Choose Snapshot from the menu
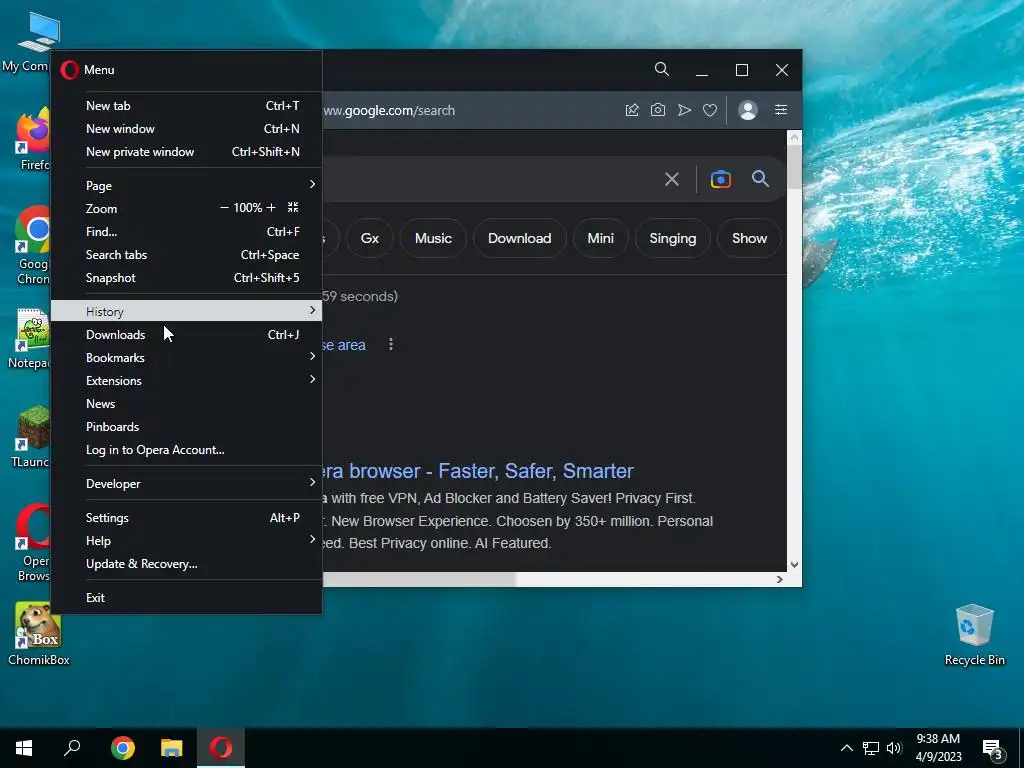This screenshot has height=768, width=1024. pyautogui.click(x=187, y=278)
